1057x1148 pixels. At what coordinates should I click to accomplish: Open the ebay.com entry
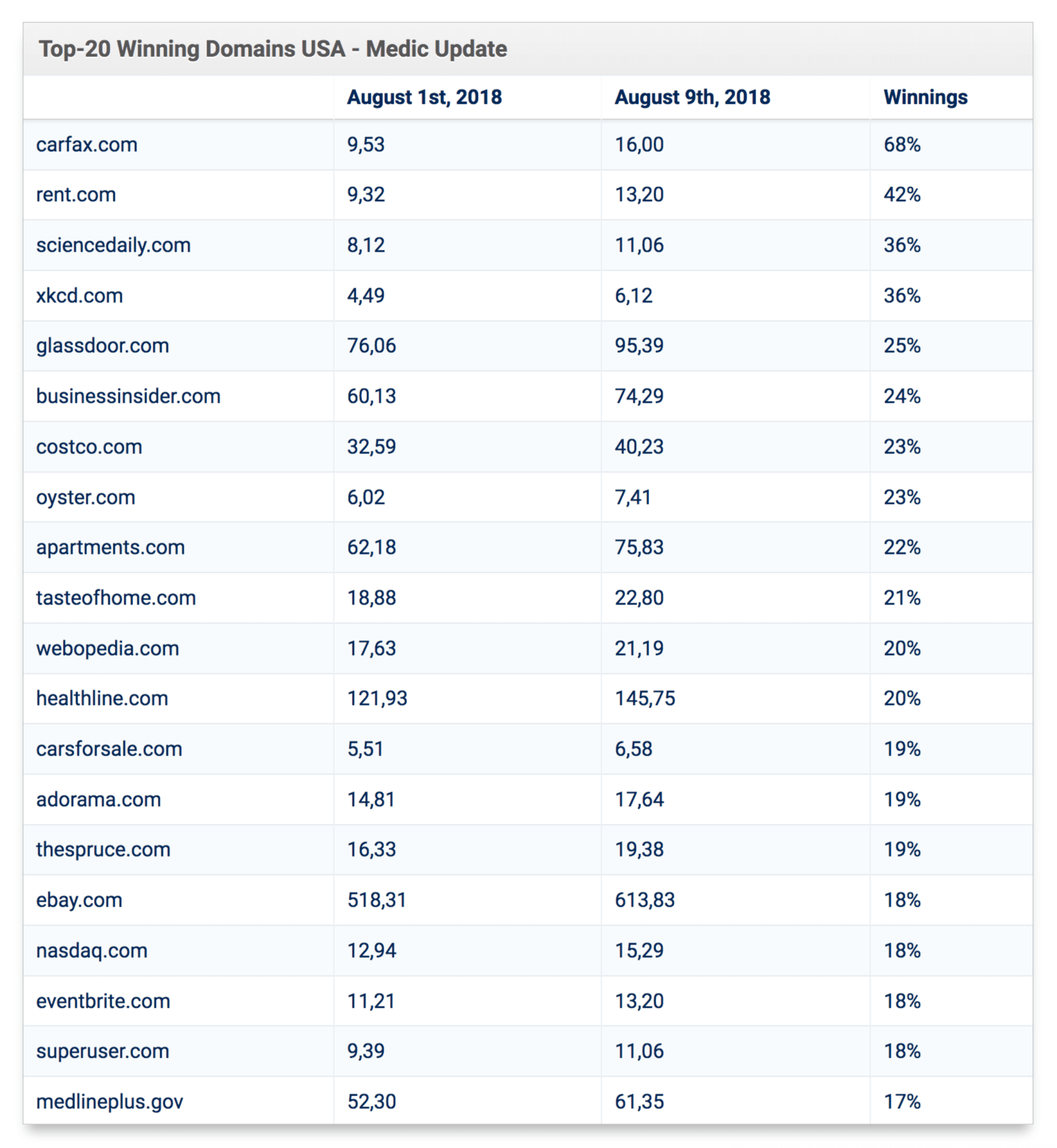[x=79, y=900]
